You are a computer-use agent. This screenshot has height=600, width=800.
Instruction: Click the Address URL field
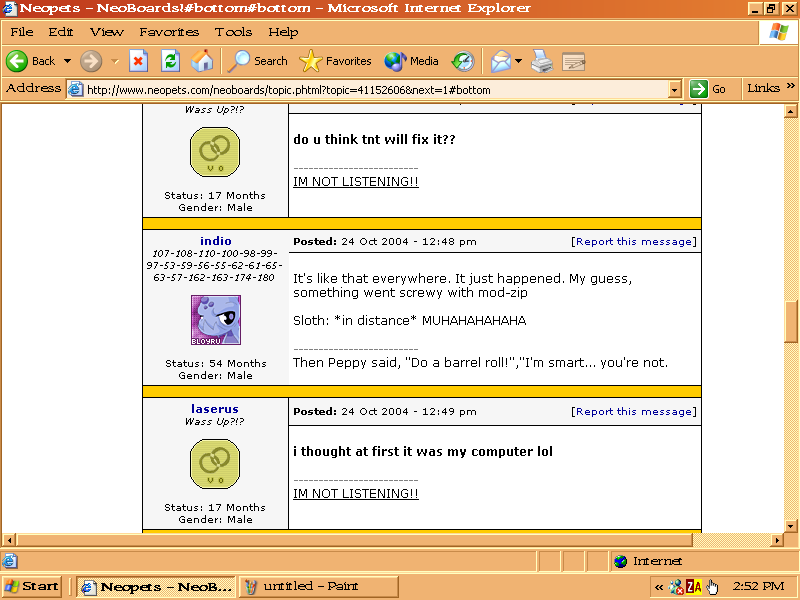tap(376, 90)
